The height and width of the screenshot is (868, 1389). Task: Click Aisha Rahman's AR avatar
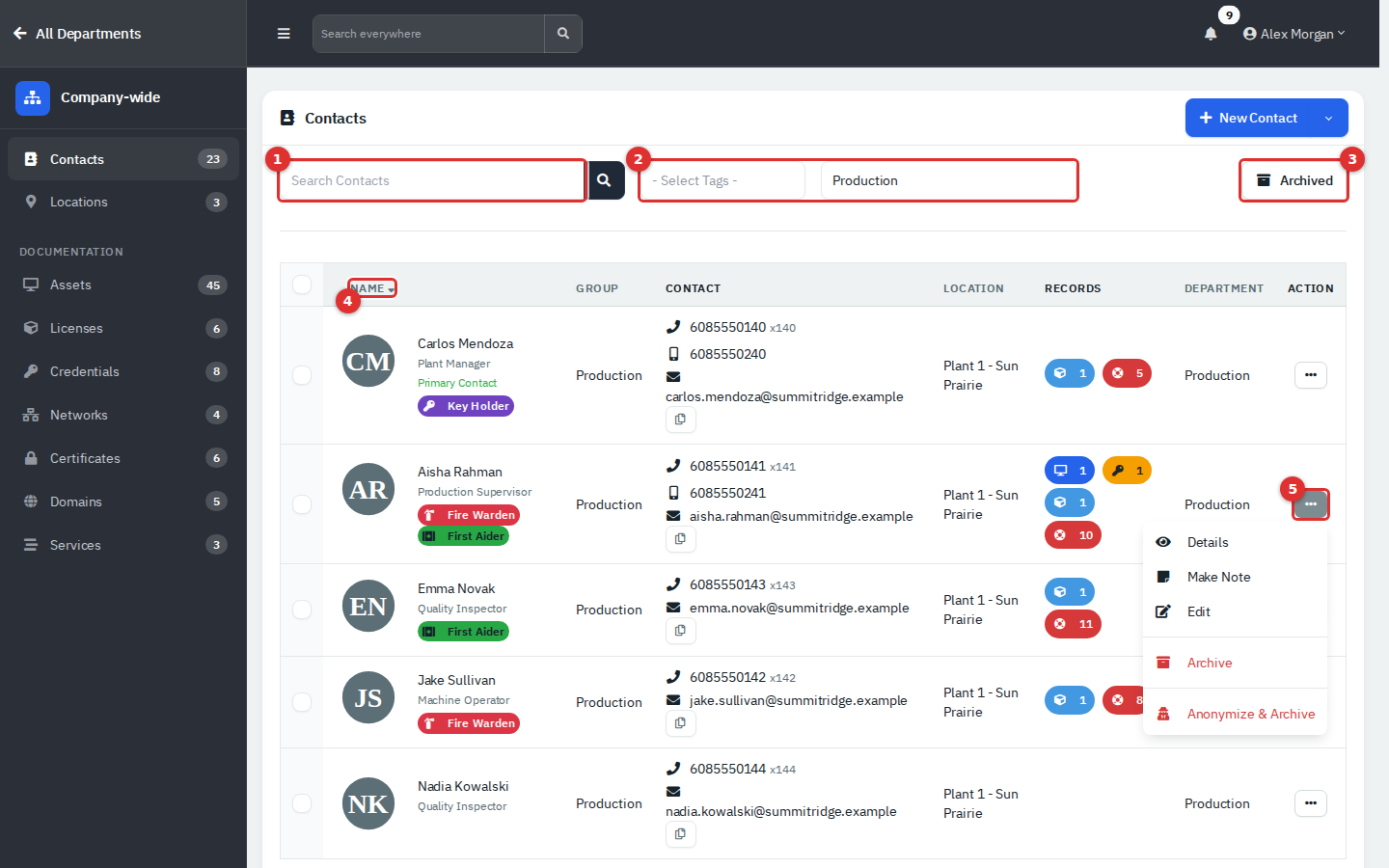368,490
